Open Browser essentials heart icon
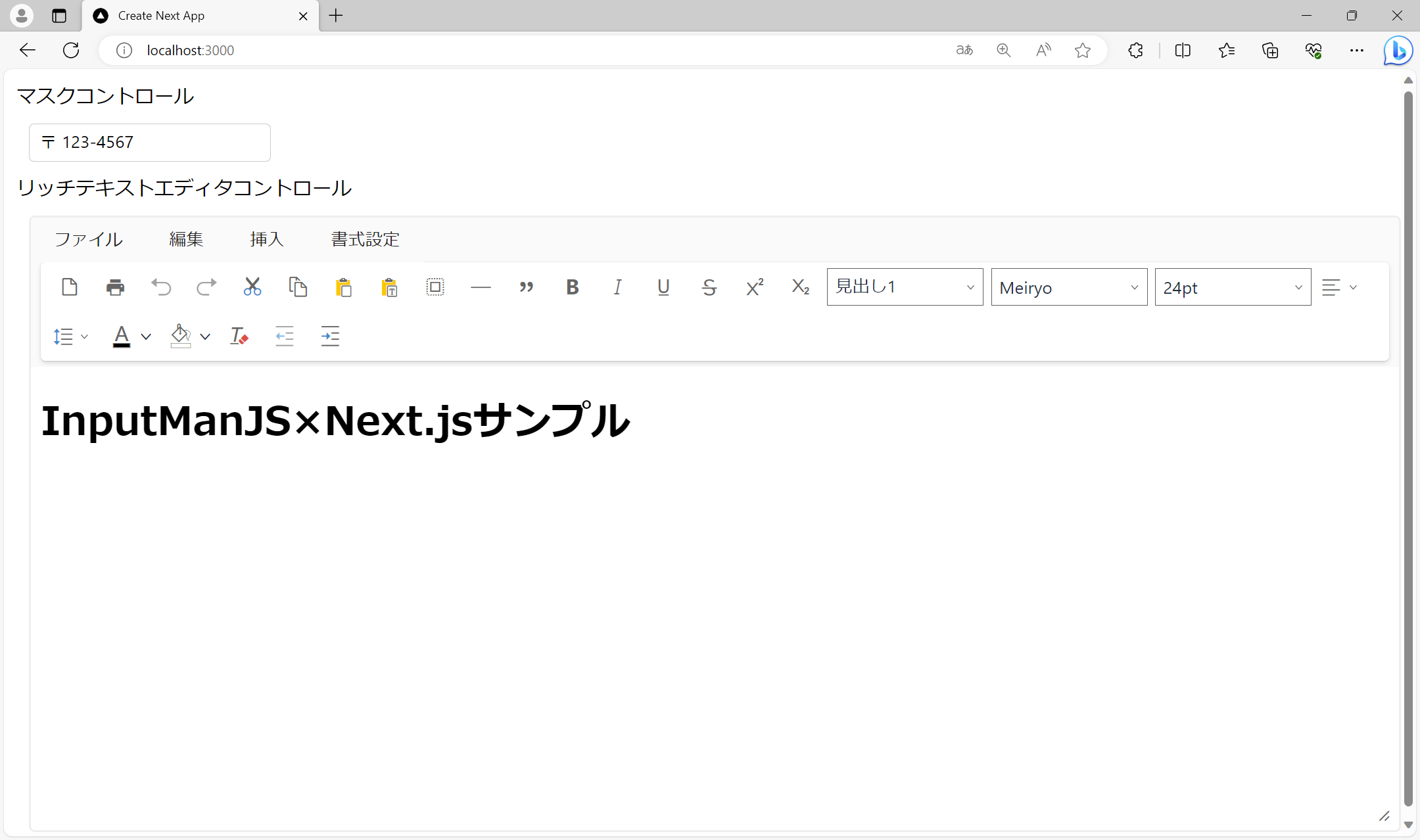 coord(1313,50)
